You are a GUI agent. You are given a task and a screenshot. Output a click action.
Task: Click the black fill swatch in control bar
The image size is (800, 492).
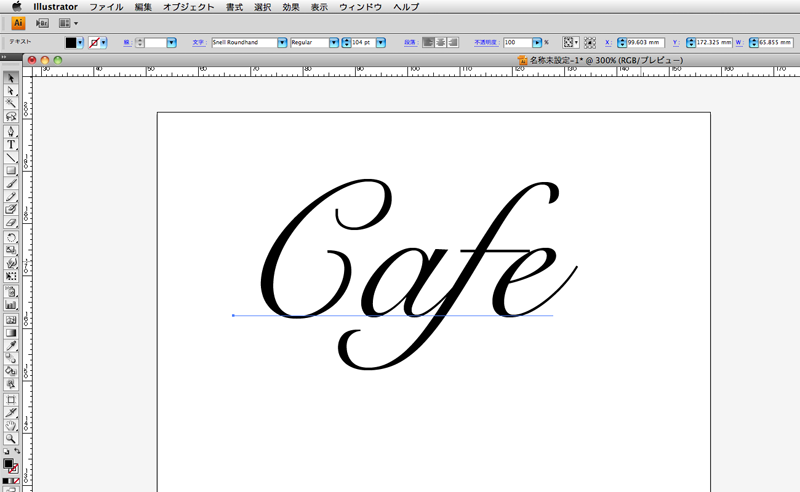[71, 43]
